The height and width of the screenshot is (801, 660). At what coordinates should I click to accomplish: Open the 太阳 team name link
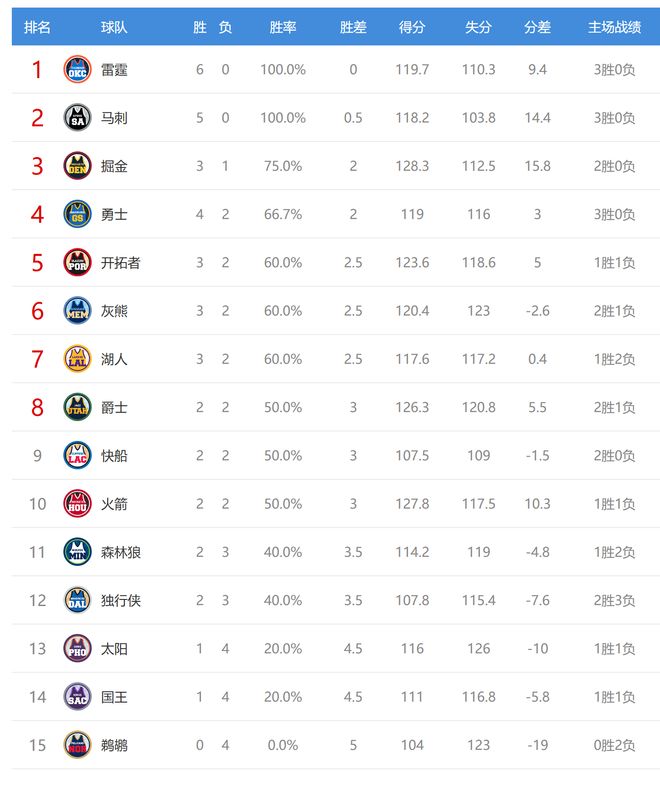pyautogui.click(x=114, y=648)
